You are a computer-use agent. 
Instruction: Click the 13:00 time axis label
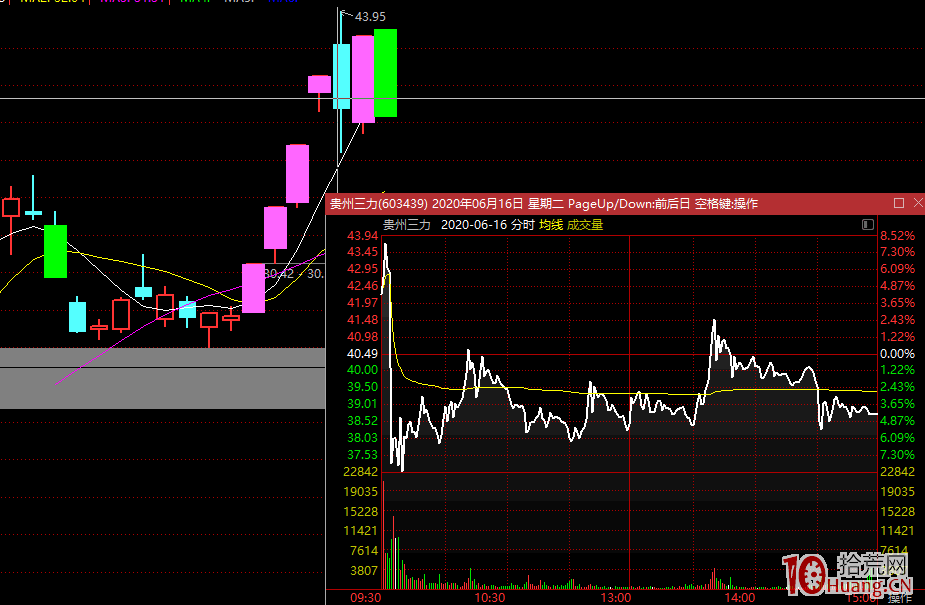616,598
